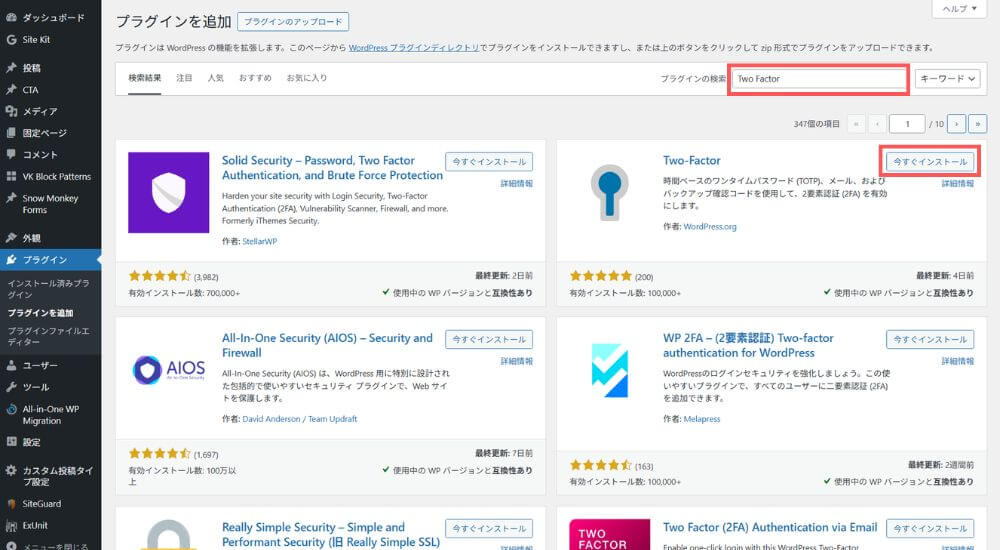Click the AIOS plugin logo thumbnail
The height and width of the screenshot is (550, 1000).
pyautogui.click(x=168, y=370)
